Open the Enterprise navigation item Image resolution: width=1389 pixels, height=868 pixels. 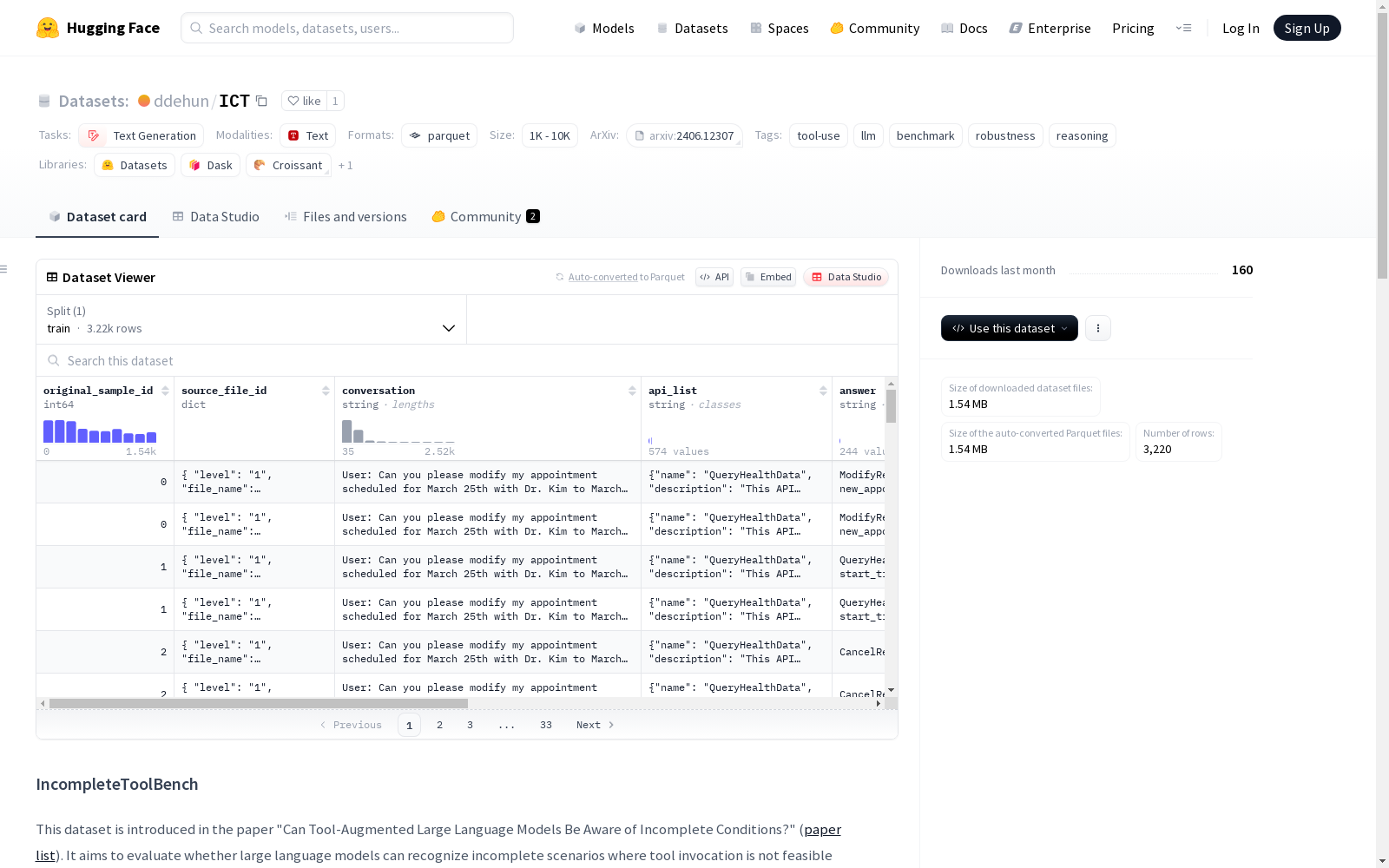click(x=1050, y=28)
